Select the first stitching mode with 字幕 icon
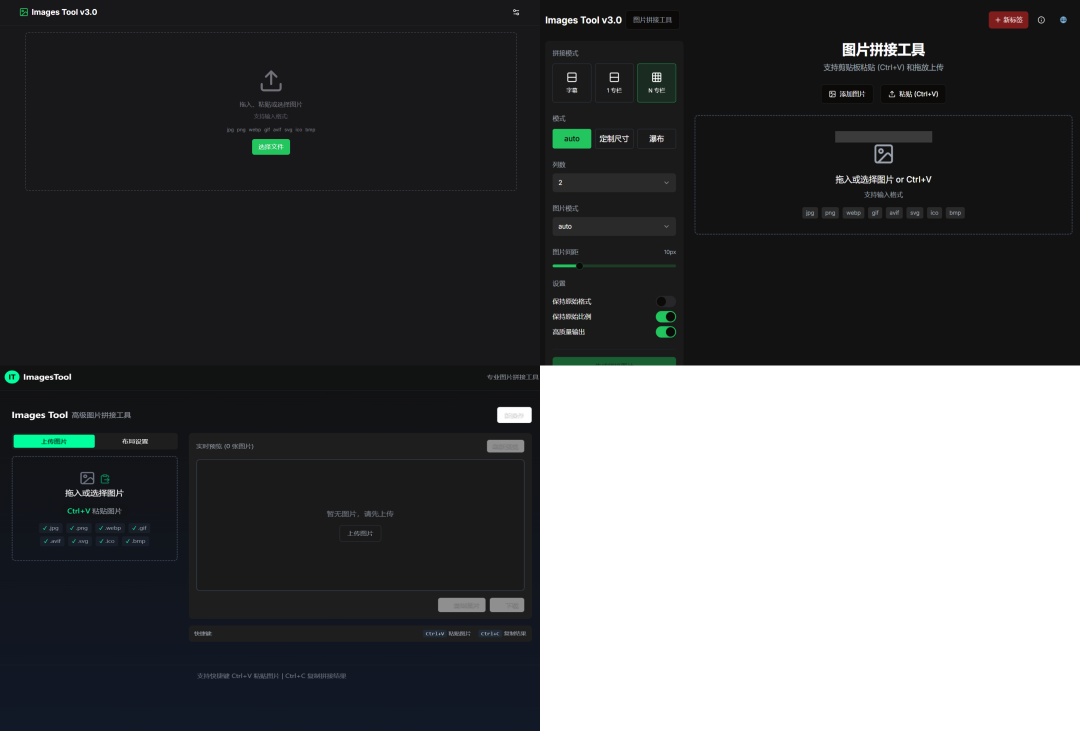This screenshot has height=731, width=1080. (x=572, y=83)
